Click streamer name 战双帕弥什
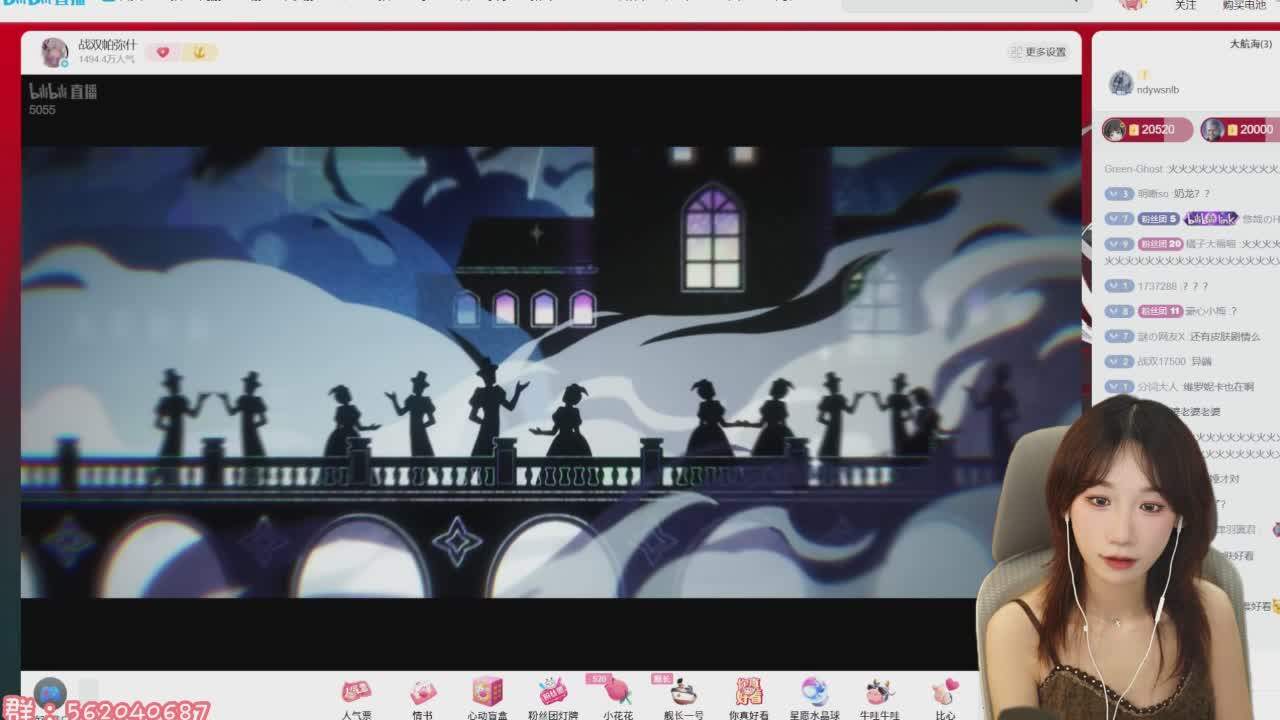 107,45
